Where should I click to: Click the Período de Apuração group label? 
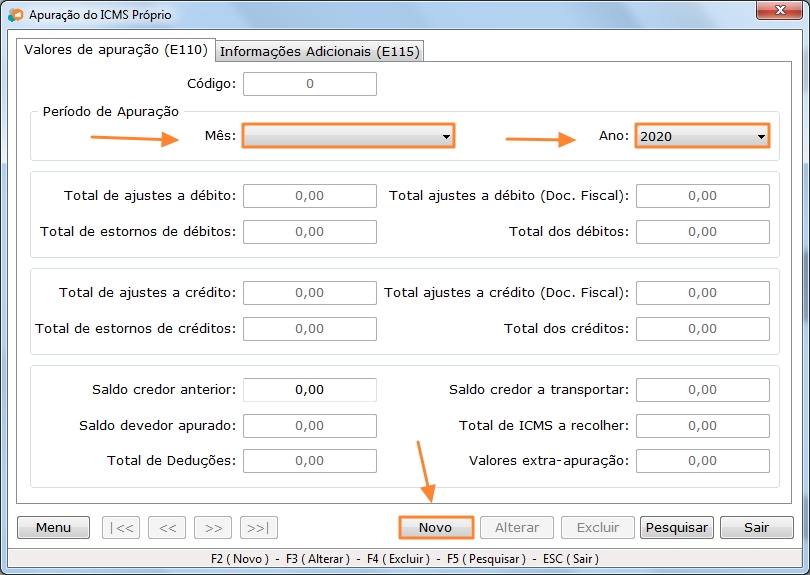pos(111,112)
